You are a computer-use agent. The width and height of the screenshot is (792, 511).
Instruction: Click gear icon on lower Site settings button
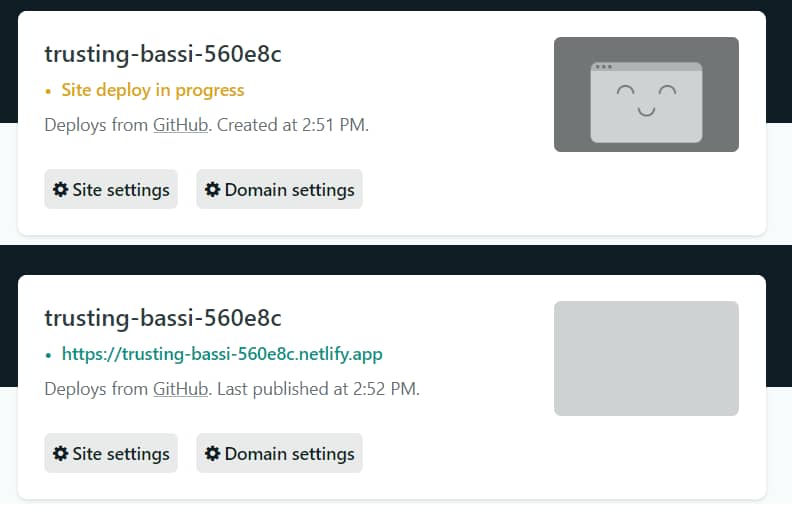61,453
